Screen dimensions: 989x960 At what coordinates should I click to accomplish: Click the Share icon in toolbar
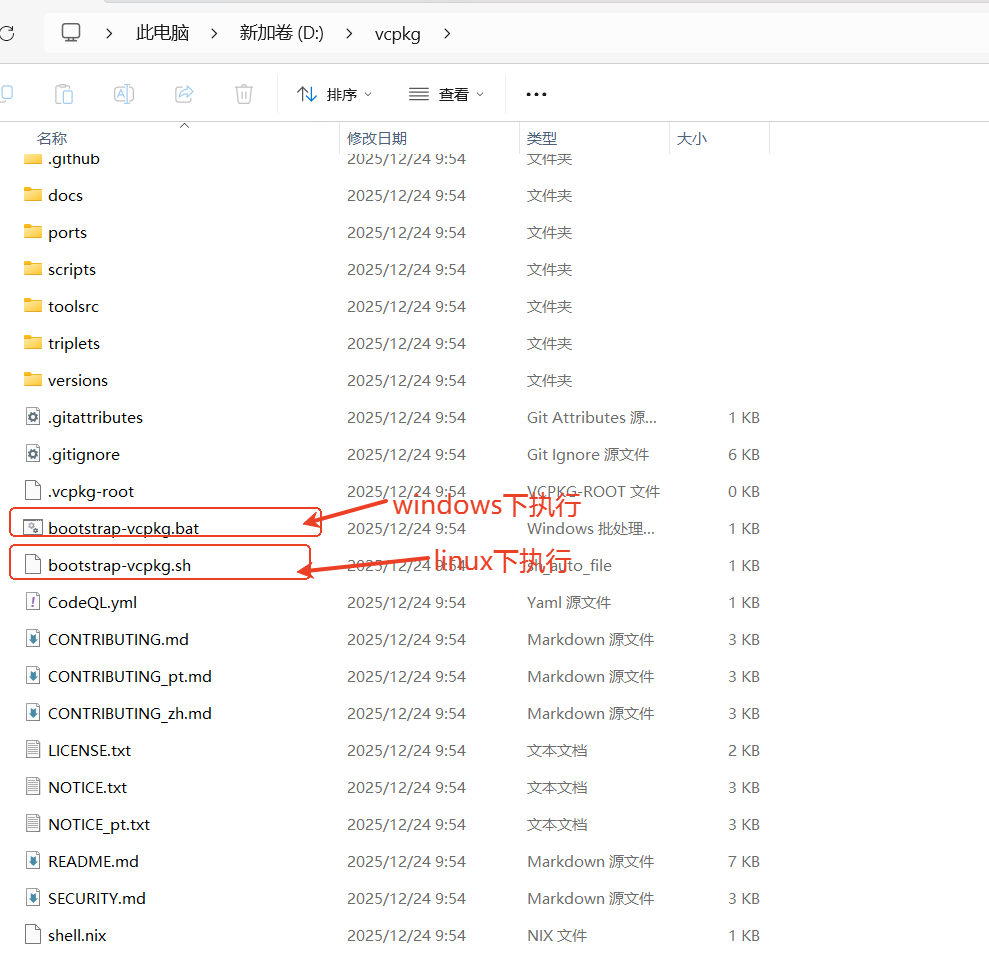pyautogui.click(x=184, y=94)
